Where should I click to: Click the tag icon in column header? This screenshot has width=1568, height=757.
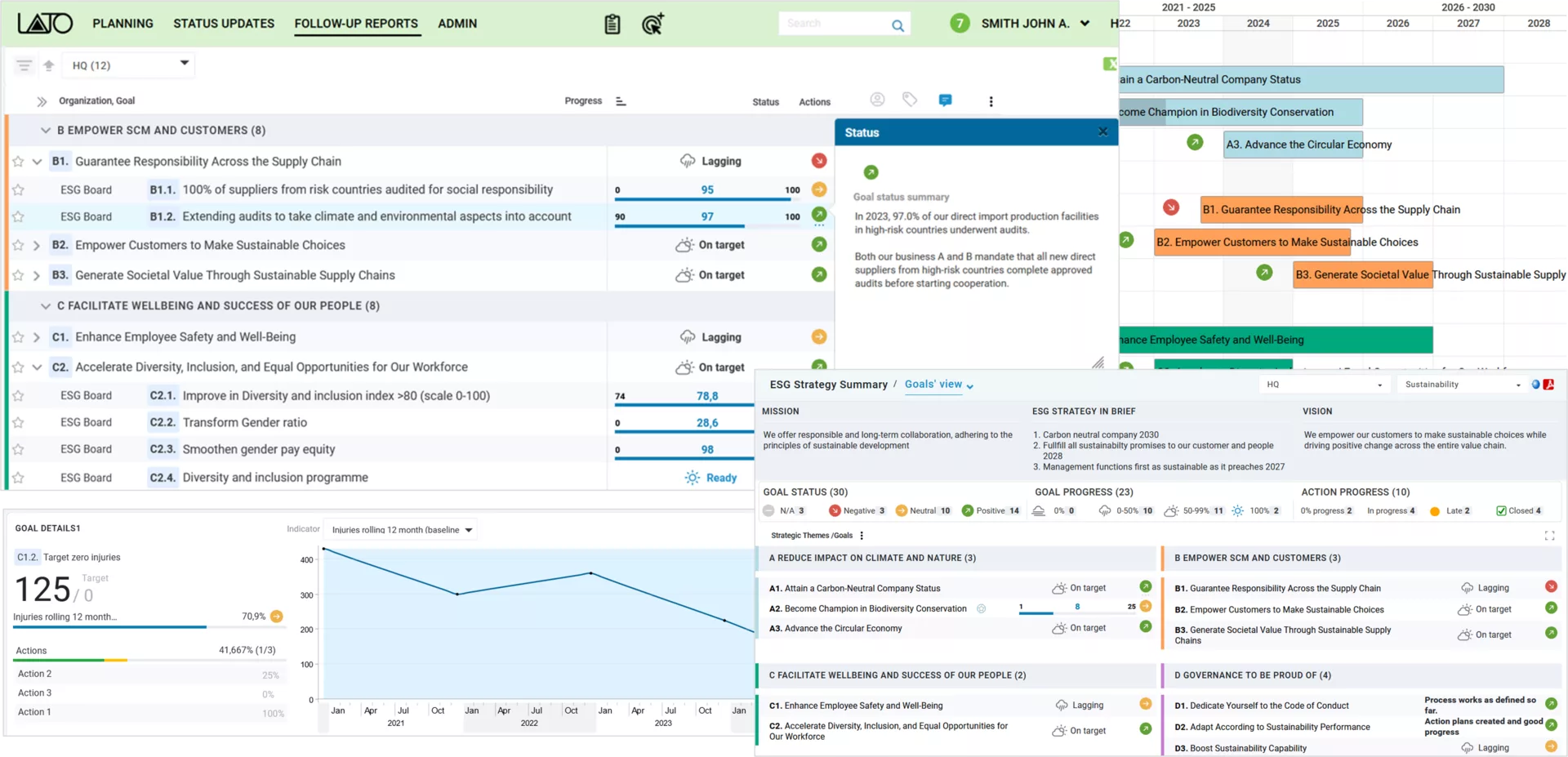click(910, 100)
